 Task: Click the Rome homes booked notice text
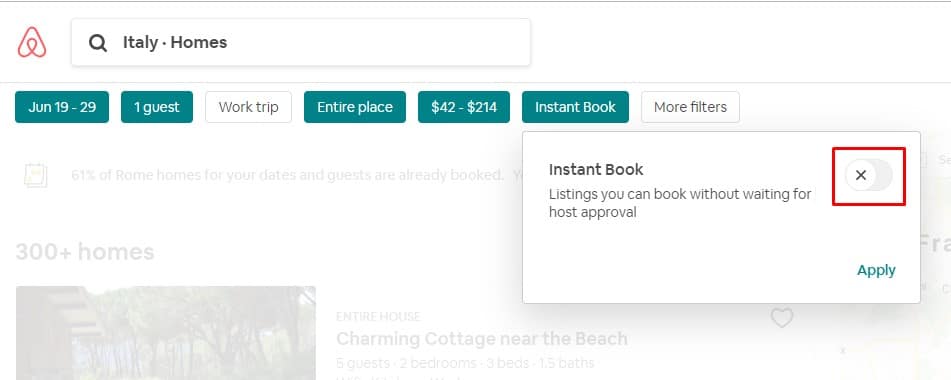287,175
